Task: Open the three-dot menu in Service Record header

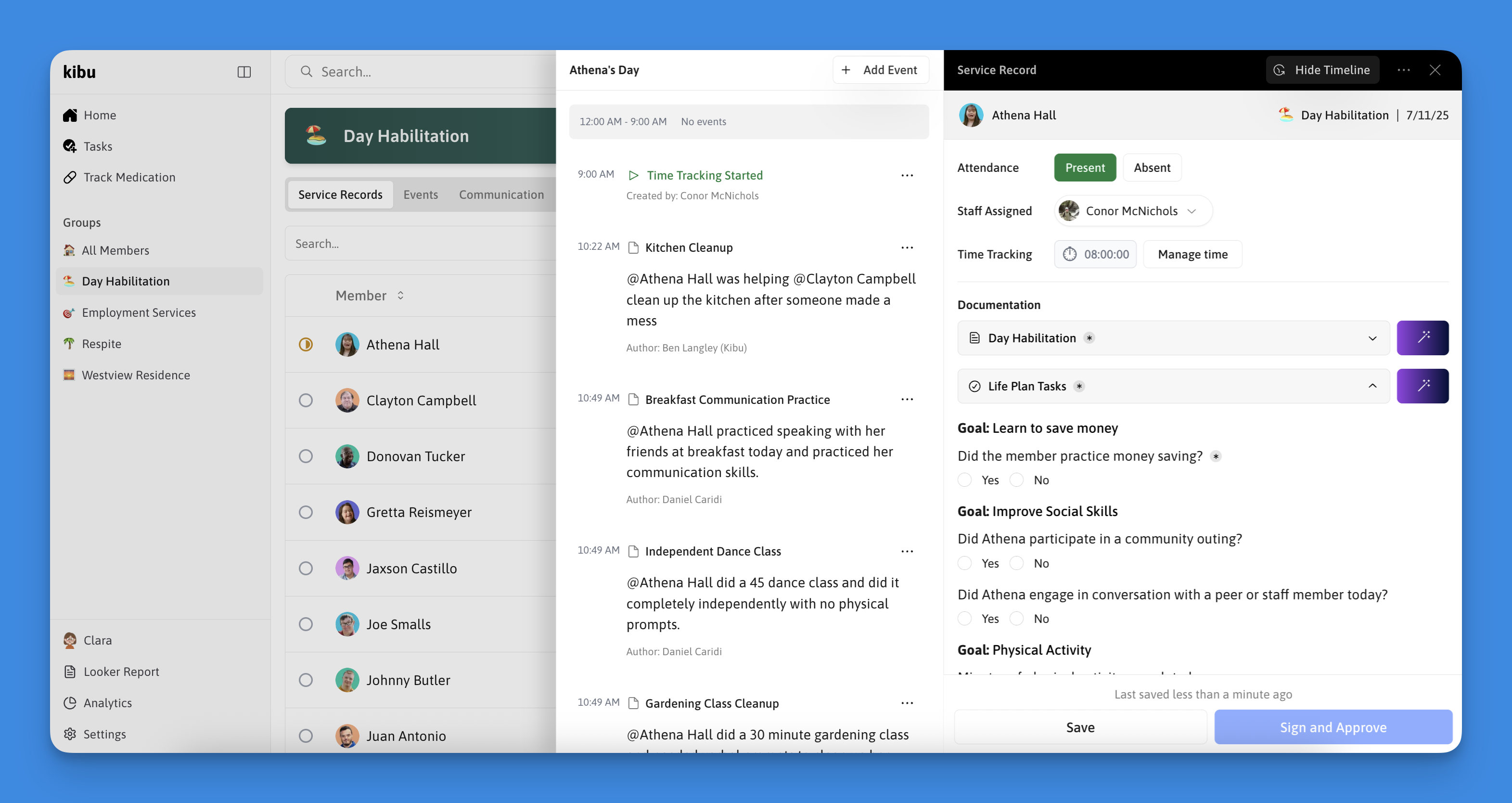Action: coord(1403,70)
